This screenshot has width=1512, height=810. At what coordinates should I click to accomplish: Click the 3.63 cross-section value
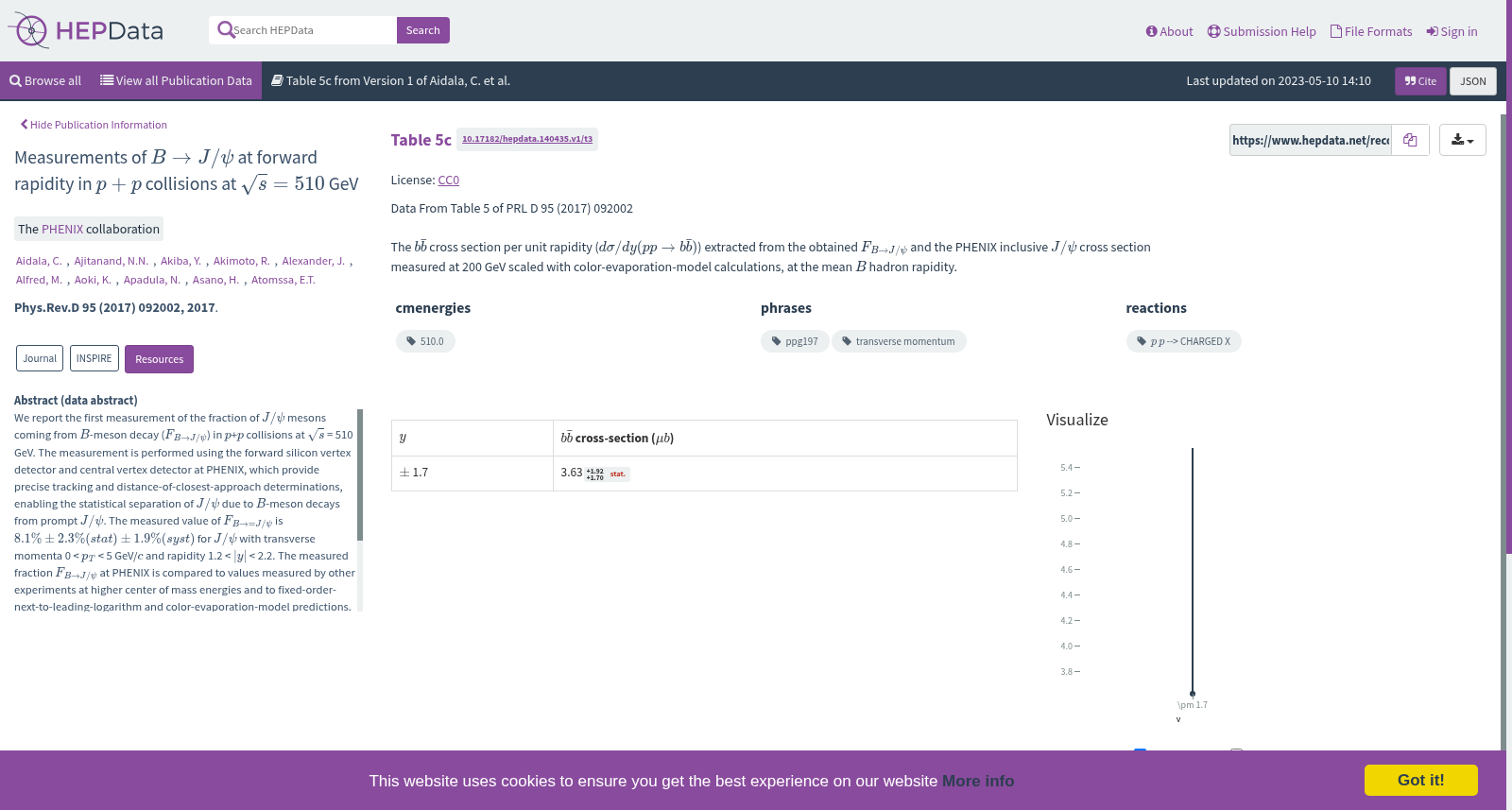tap(572, 473)
